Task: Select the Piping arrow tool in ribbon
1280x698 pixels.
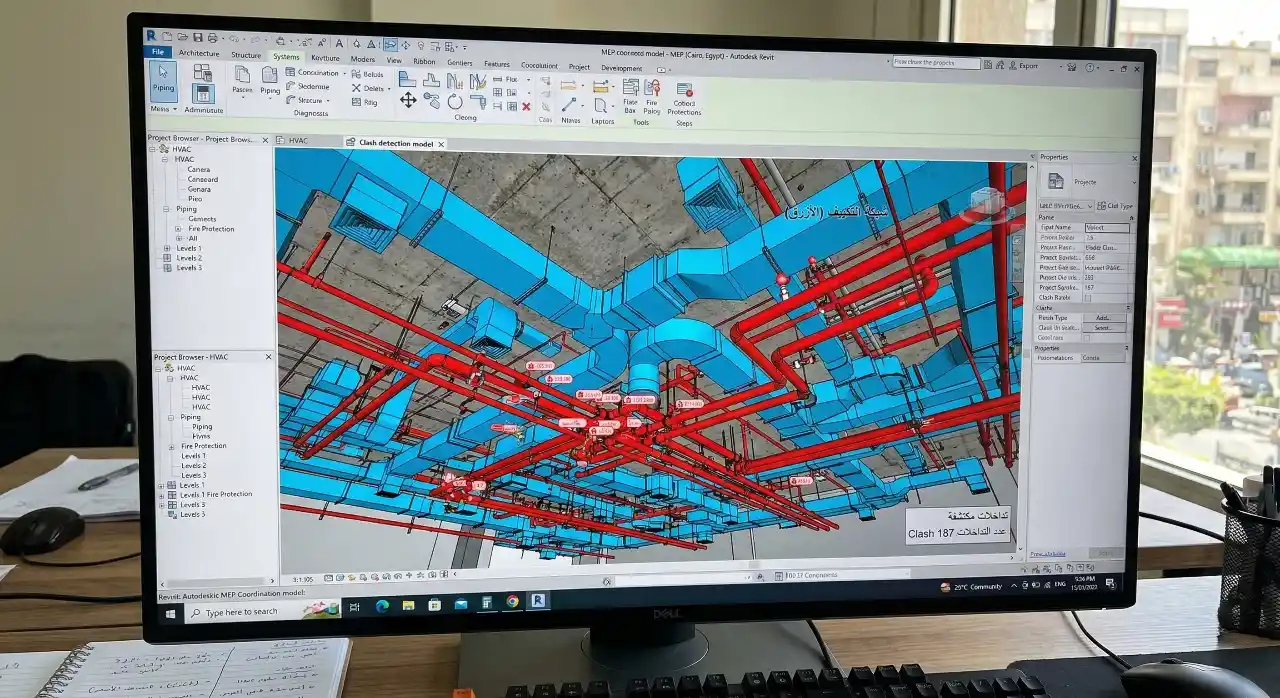Action: point(163,78)
